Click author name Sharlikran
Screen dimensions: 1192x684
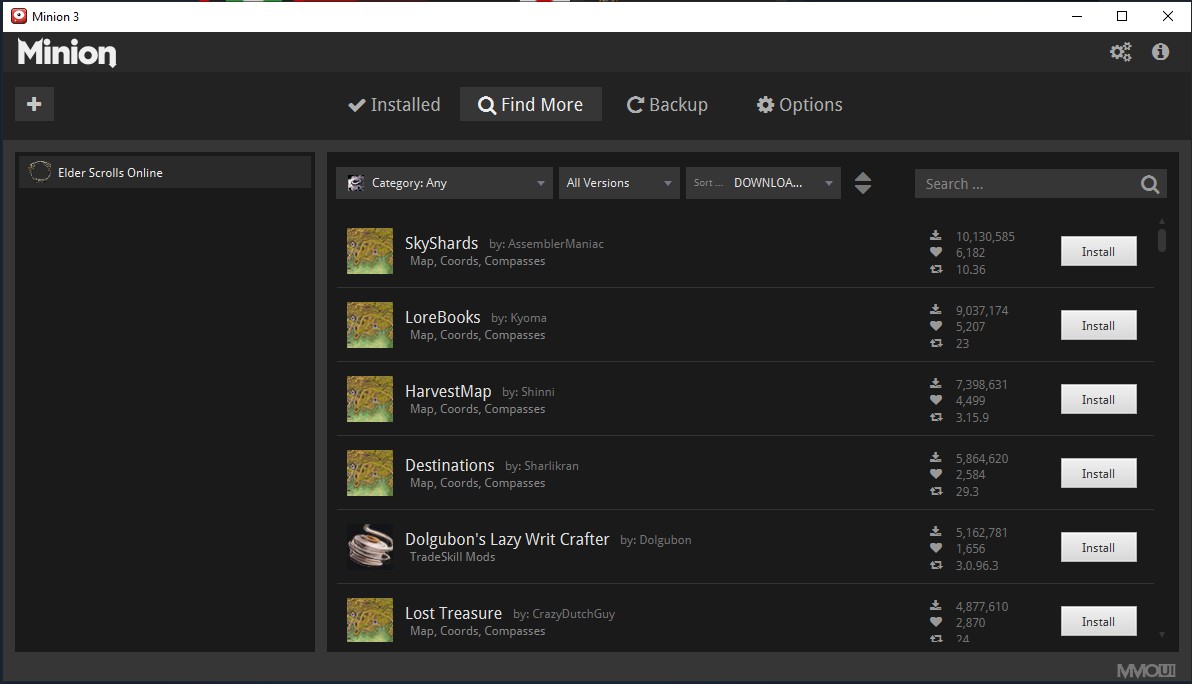(x=551, y=466)
